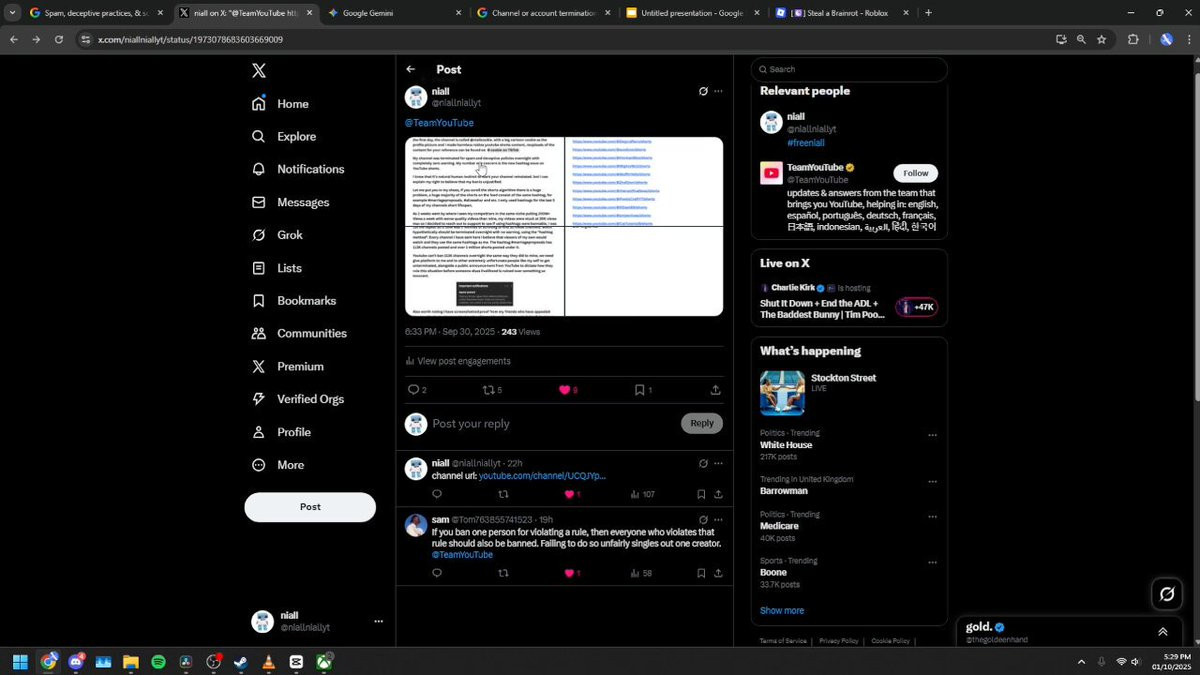Click the share icon on main post
This screenshot has height=675, width=1200.
[x=716, y=390]
